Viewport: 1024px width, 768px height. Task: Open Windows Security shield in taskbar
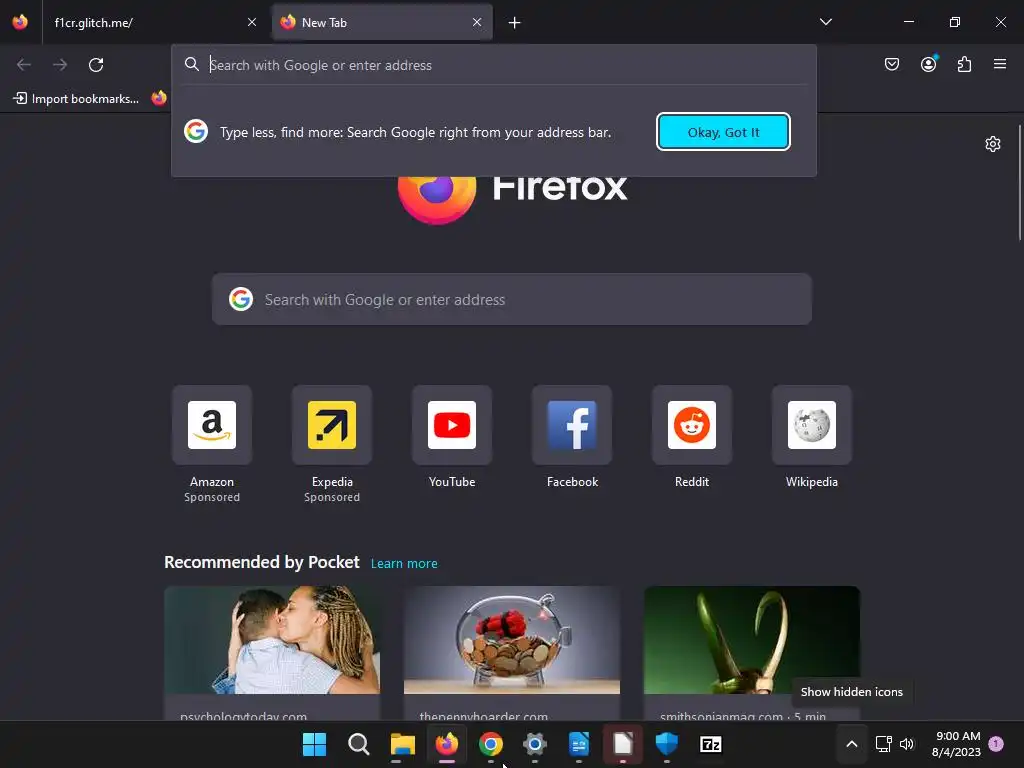click(667, 744)
